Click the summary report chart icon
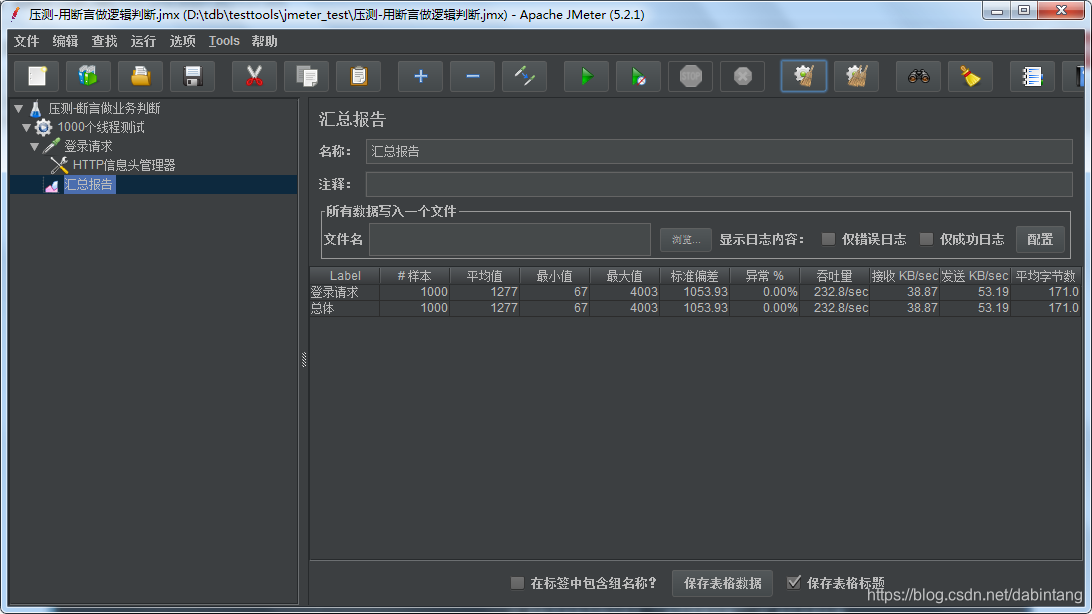Image resolution: width=1092 pixels, height=614 pixels. [x=52, y=184]
